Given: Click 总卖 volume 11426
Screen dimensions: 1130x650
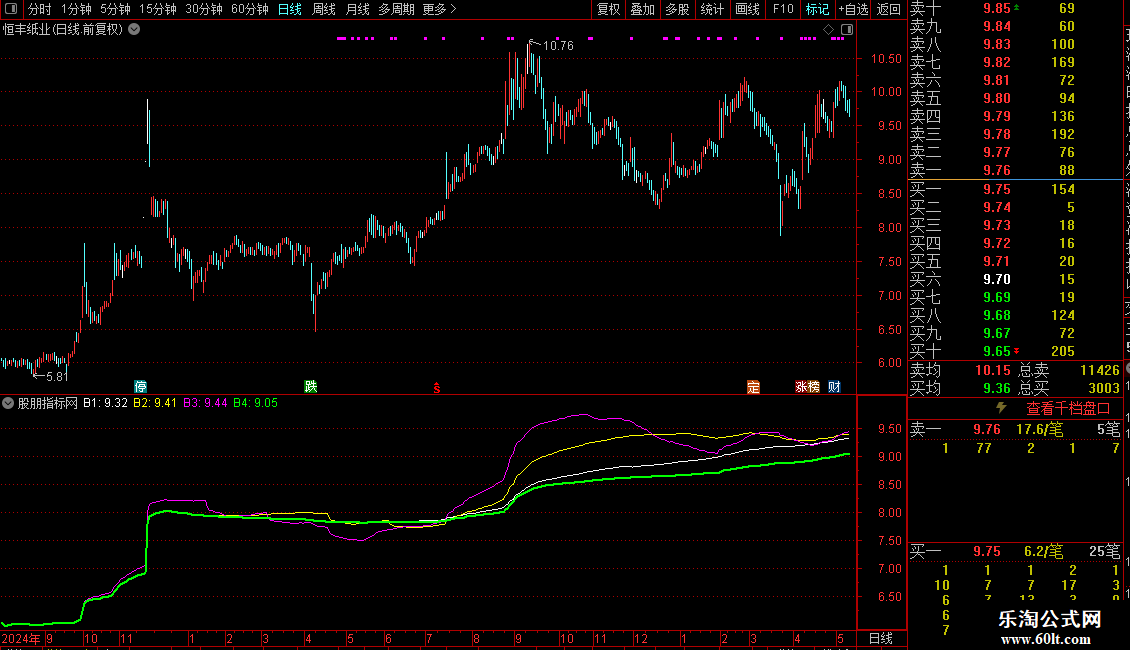Looking at the screenshot, I should pos(1100,370).
